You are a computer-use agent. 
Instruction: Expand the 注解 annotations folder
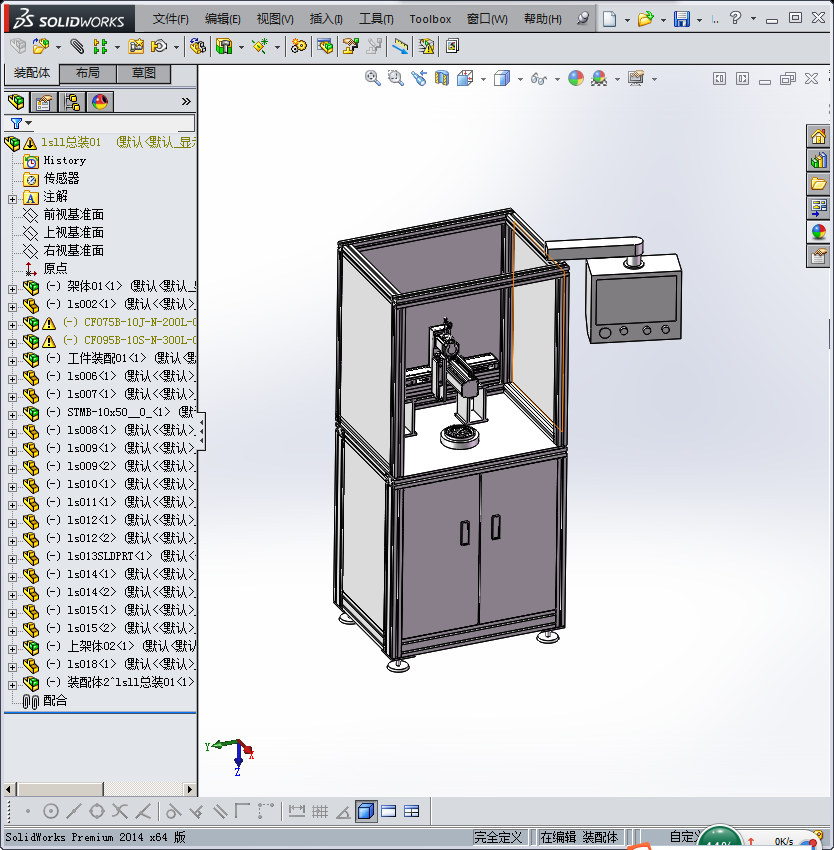[12, 197]
